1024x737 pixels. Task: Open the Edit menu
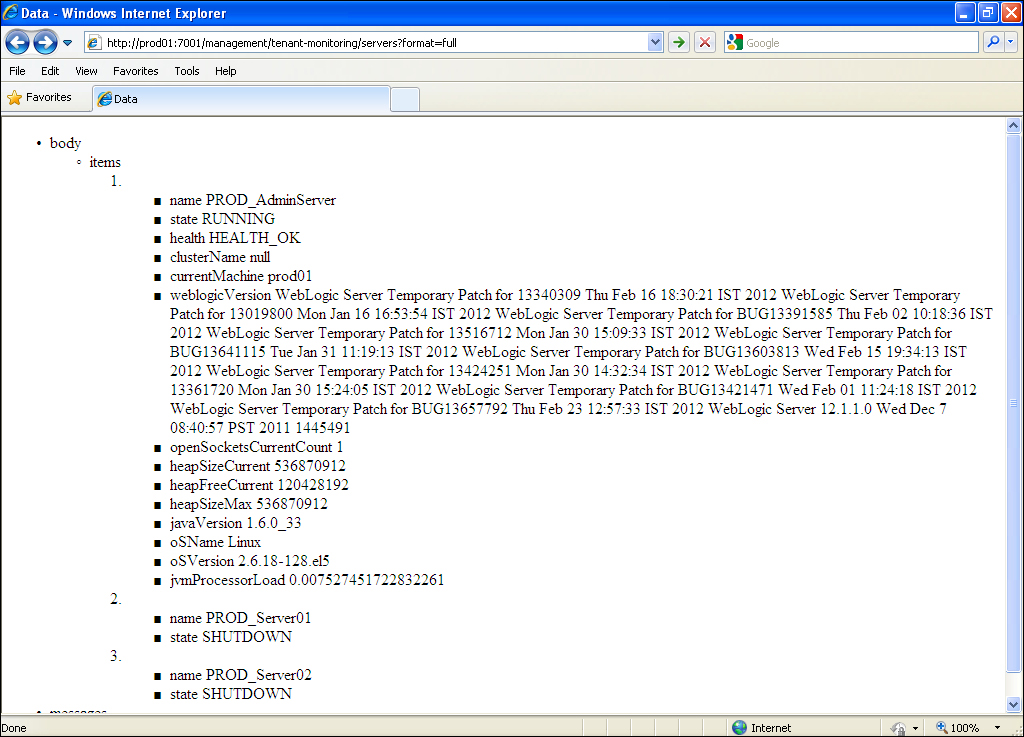pyautogui.click(x=50, y=71)
